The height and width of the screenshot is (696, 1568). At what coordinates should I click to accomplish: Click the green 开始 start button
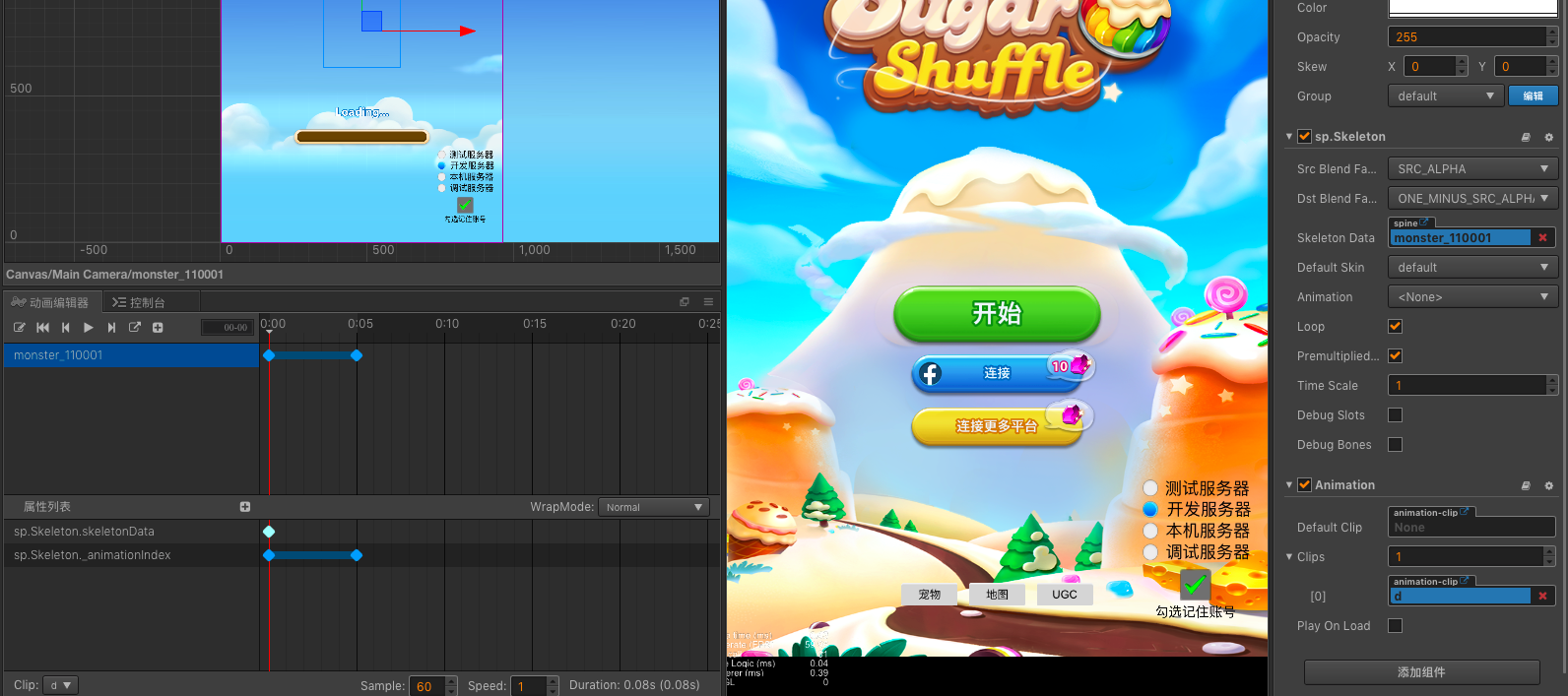coord(997,314)
